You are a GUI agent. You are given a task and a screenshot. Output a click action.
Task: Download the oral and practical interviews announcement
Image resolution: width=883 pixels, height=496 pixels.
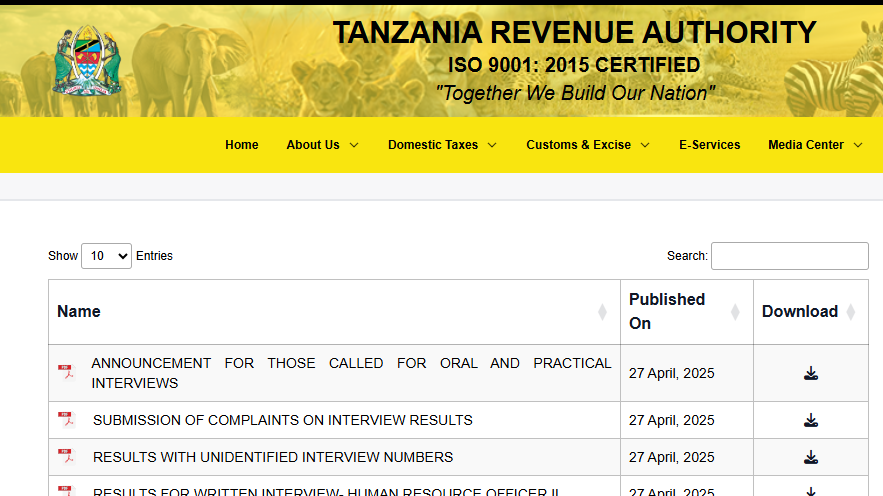click(x=811, y=373)
